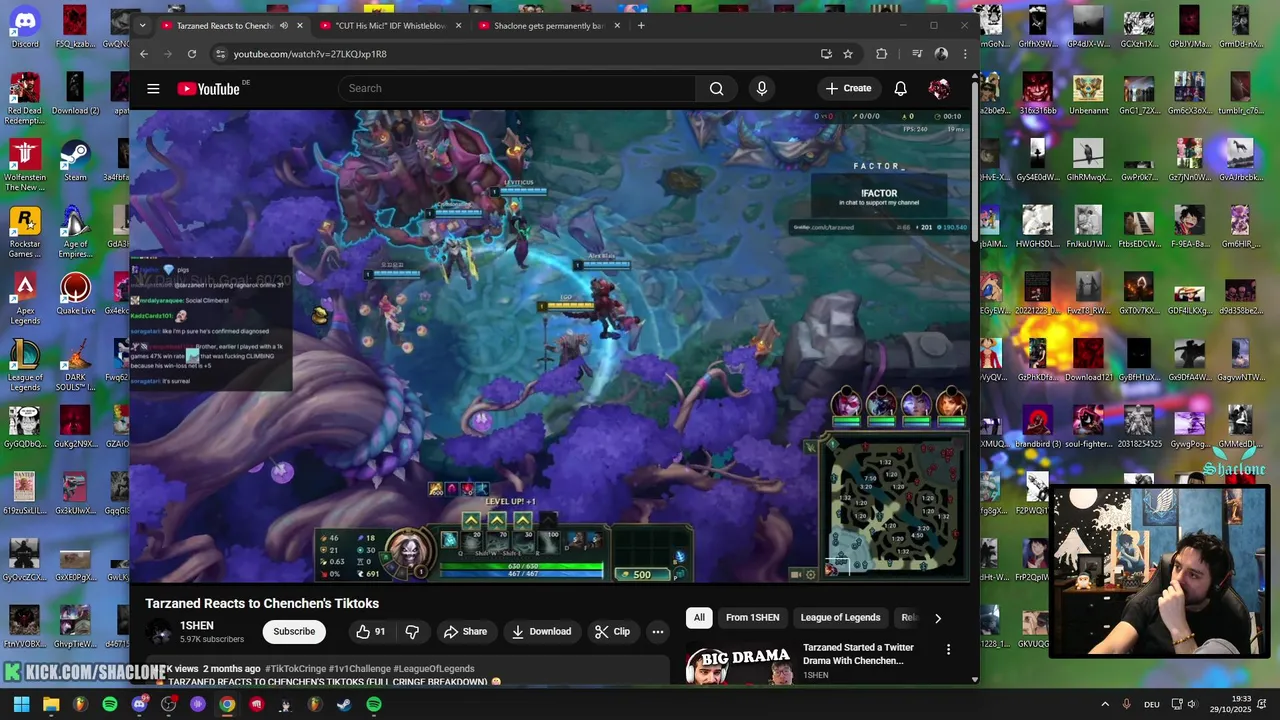This screenshot has width=1280, height=720.
Task: Reload the page in Chrome
Action: 192,54
